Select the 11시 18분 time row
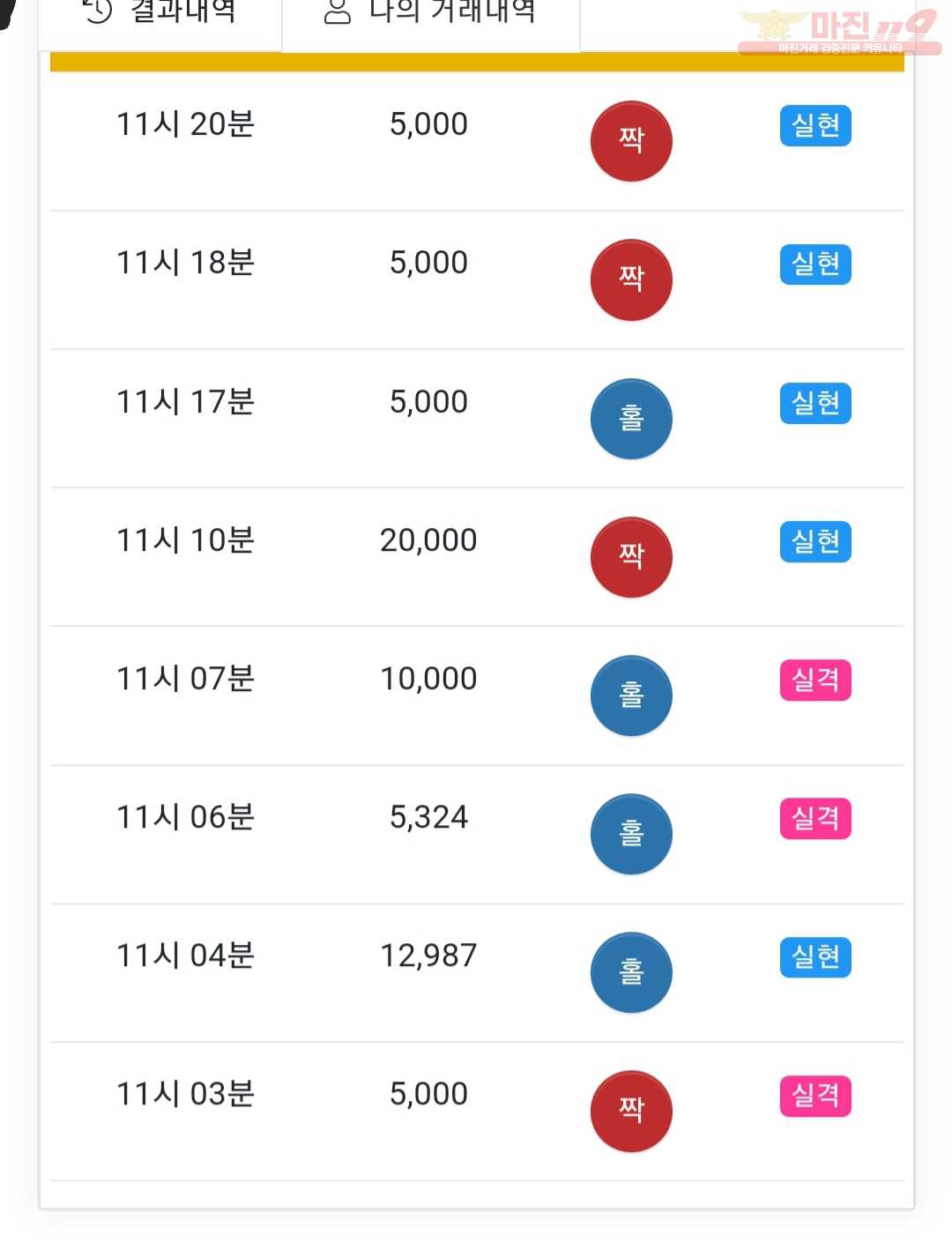952x1242 pixels. tap(477, 280)
